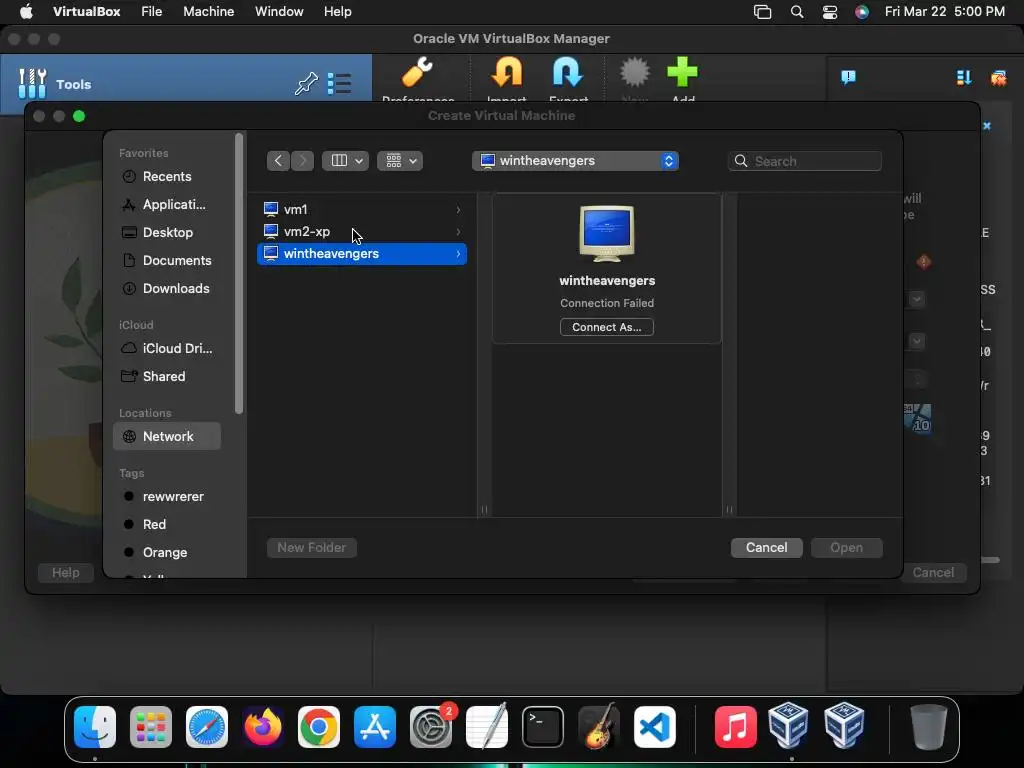The width and height of the screenshot is (1024, 768).
Task: Open Desktop in the sidebar
Action: pyautogui.click(x=167, y=232)
